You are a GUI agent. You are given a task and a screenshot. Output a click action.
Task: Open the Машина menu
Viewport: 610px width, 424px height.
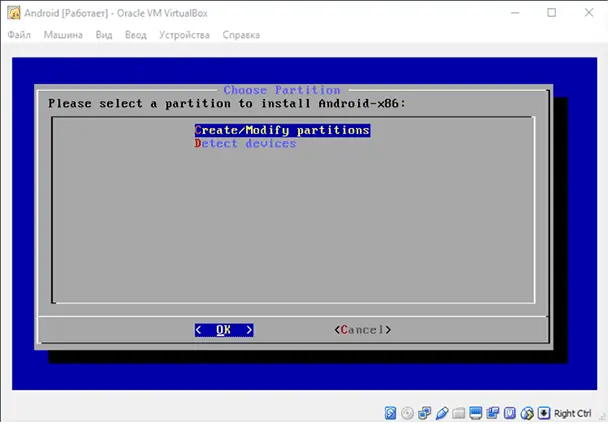pos(63,35)
